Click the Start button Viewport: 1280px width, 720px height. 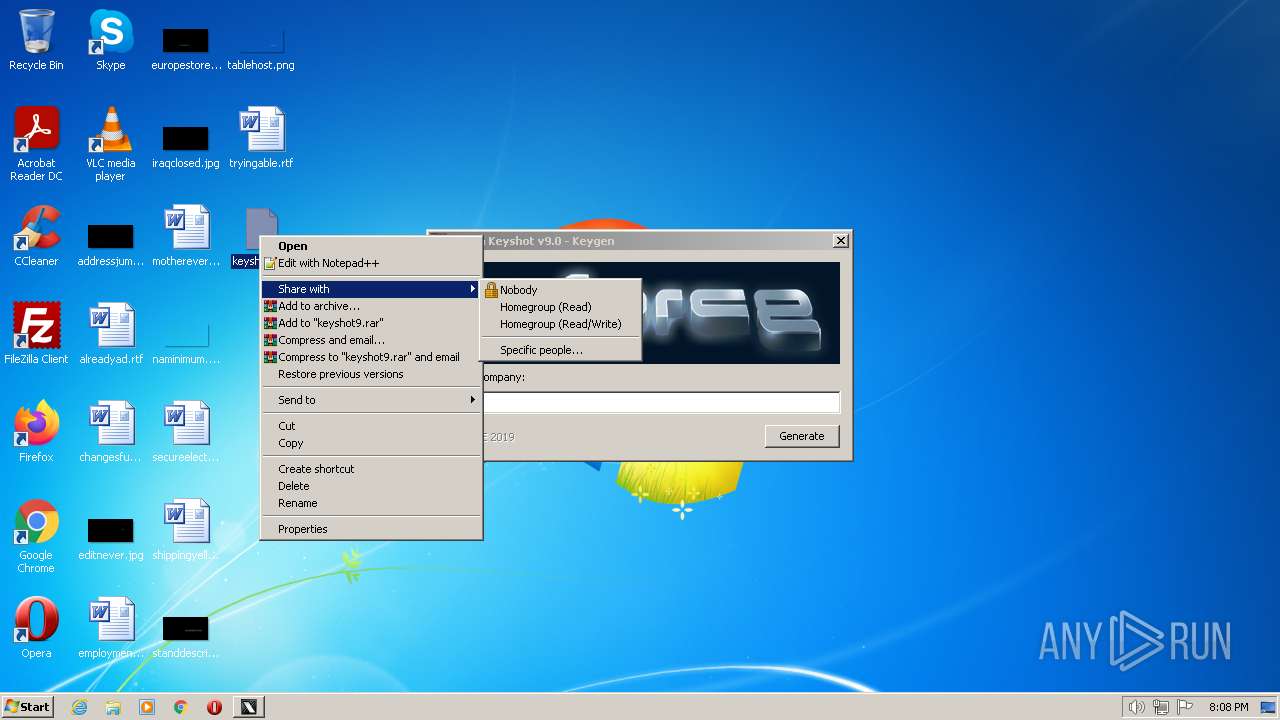pos(27,707)
